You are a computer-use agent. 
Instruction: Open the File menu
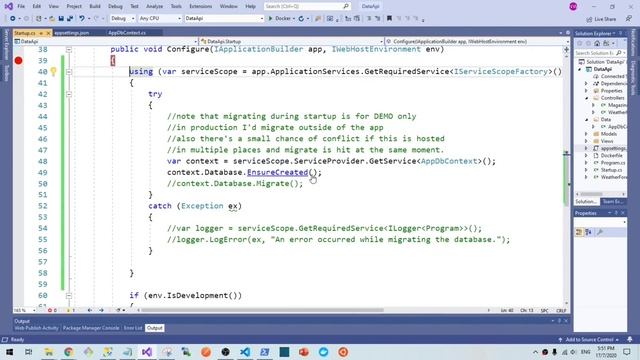[21, 7]
